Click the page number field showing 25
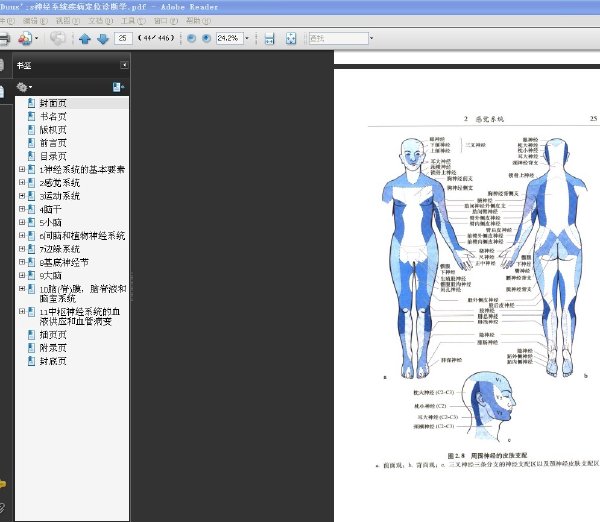The height and width of the screenshot is (522, 600). point(123,38)
